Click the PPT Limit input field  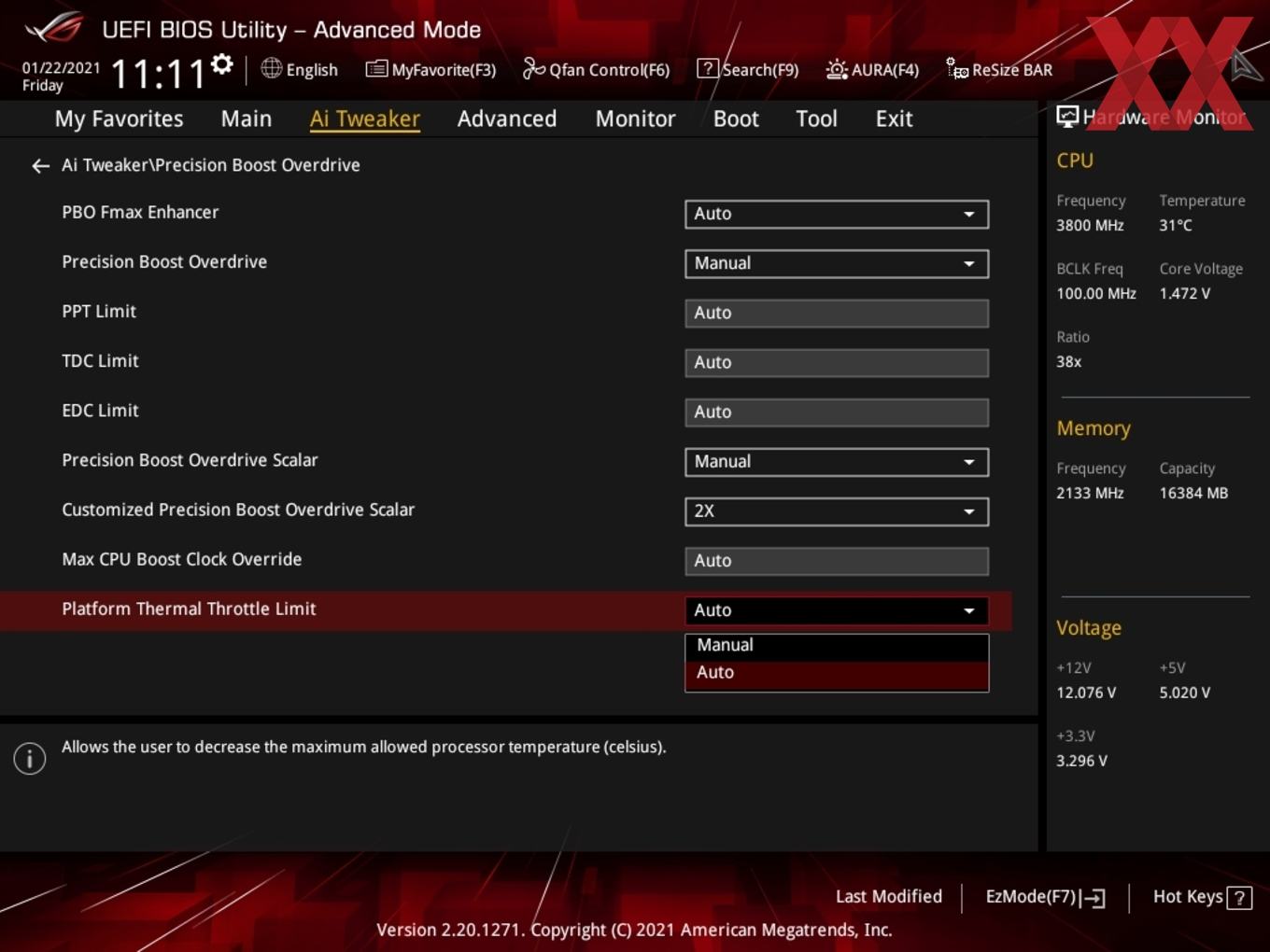(837, 314)
